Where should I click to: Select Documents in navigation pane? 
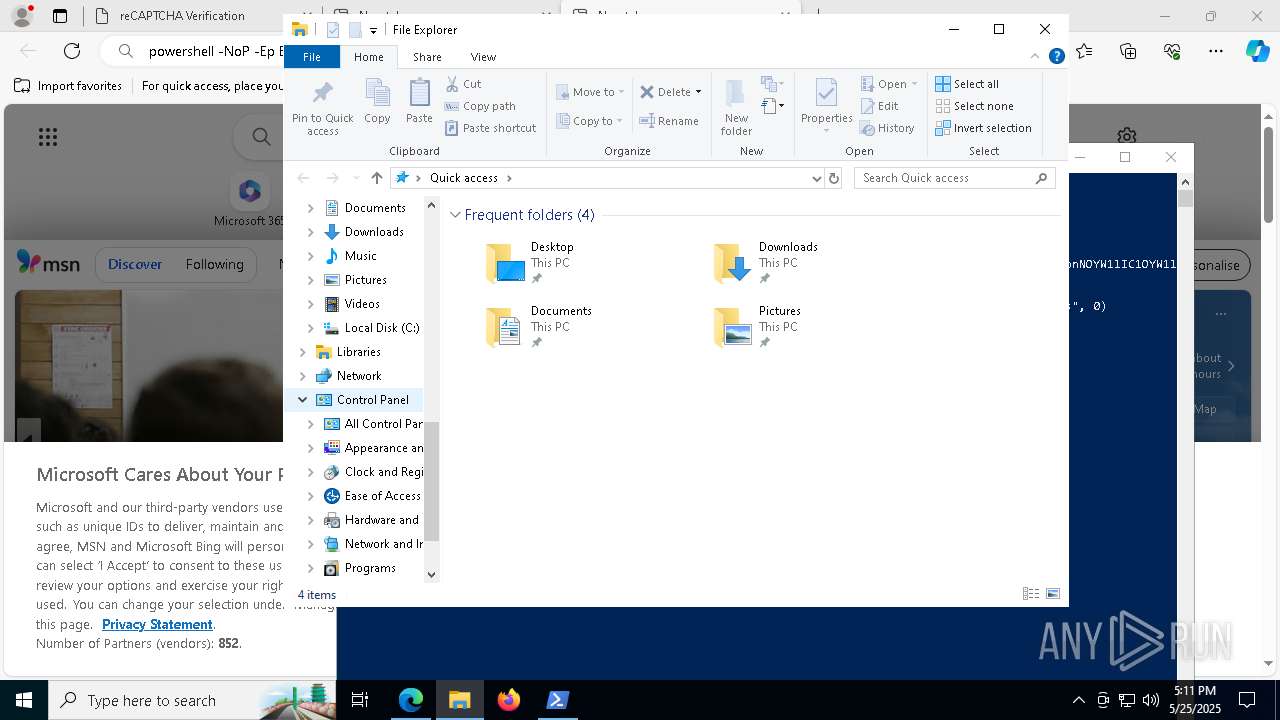(375, 208)
